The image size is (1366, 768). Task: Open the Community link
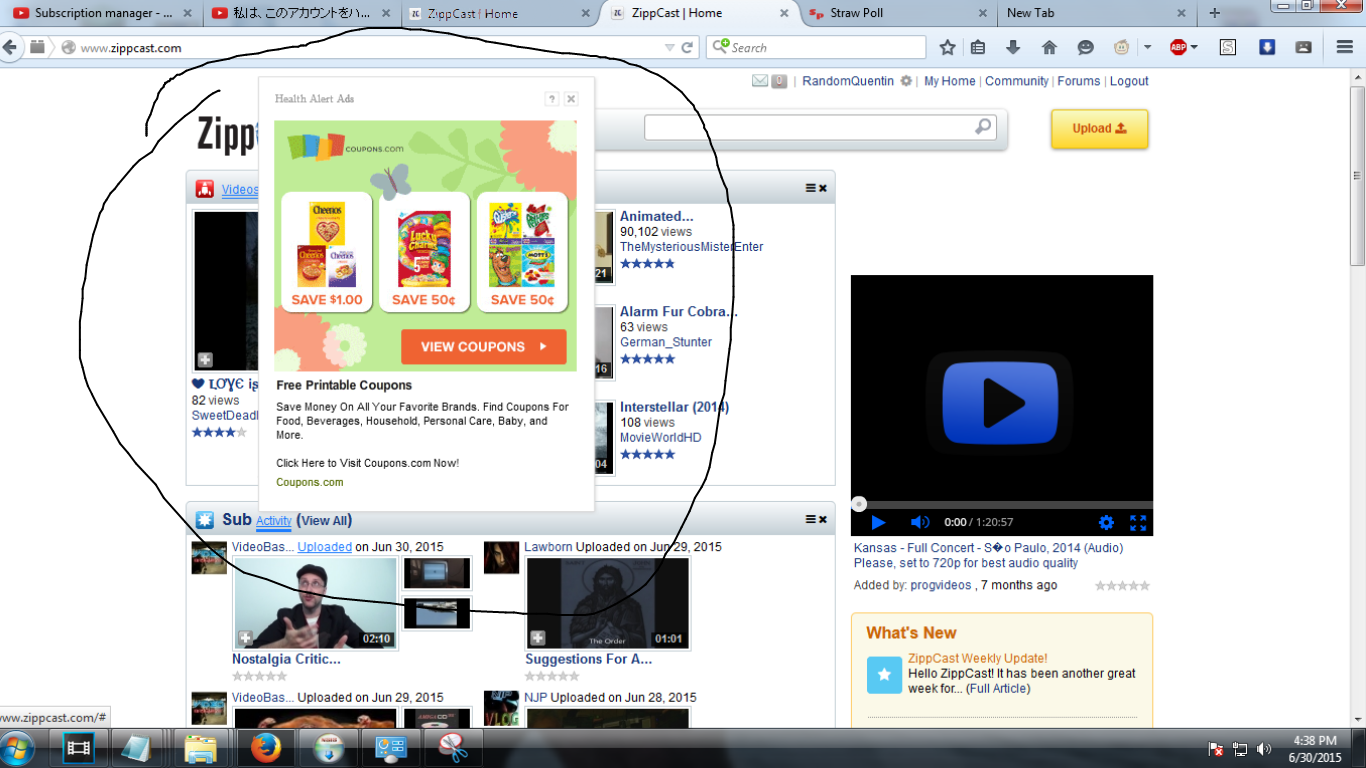coord(1017,81)
